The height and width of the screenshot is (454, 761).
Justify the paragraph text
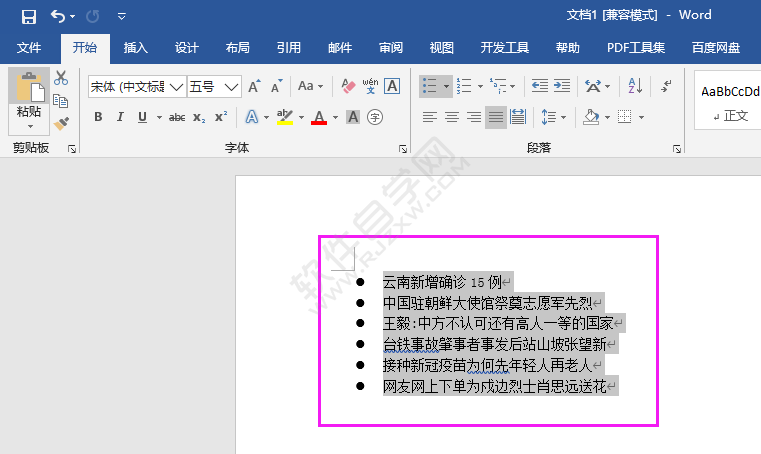tap(496, 117)
